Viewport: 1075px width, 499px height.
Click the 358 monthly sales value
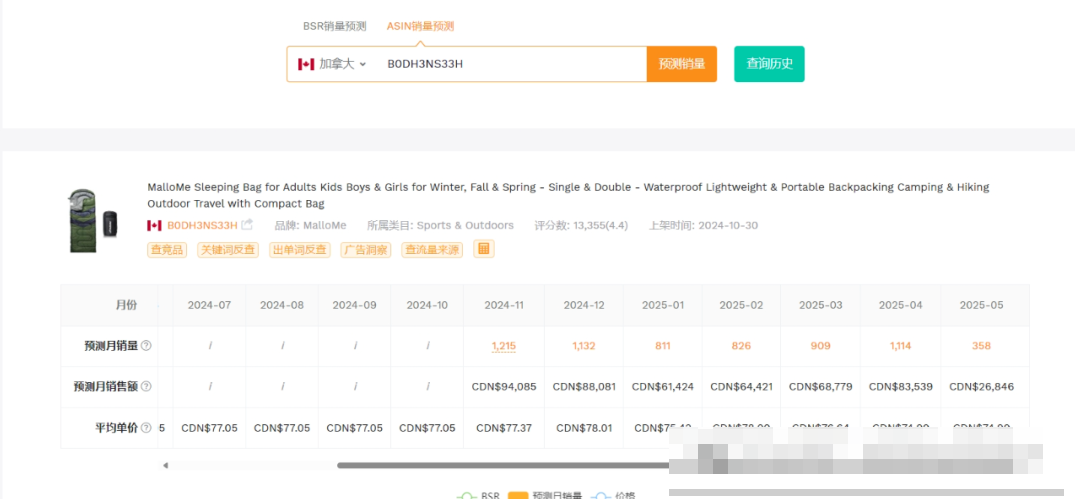(x=981, y=346)
